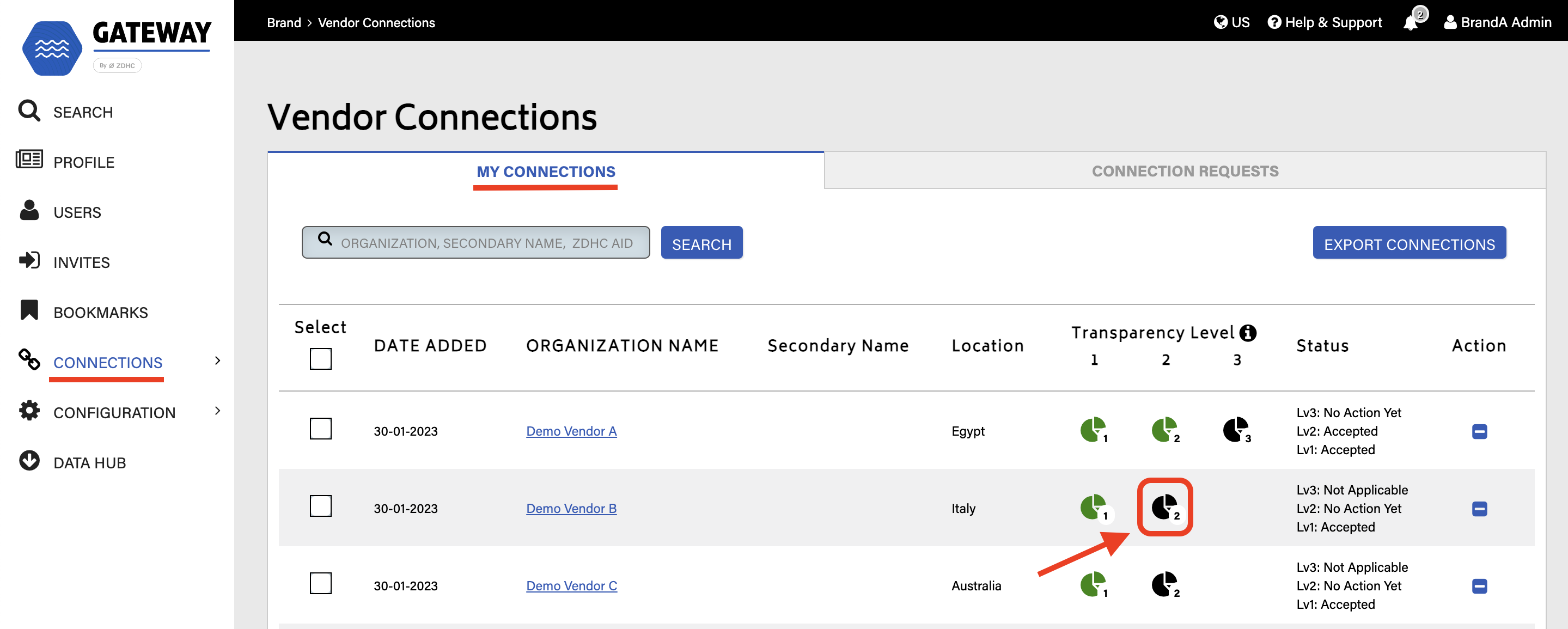The height and width of the screenshot is (629, 1568).
Task: Click the Gateway hexagon wave logo
Action: pos(52,48)
